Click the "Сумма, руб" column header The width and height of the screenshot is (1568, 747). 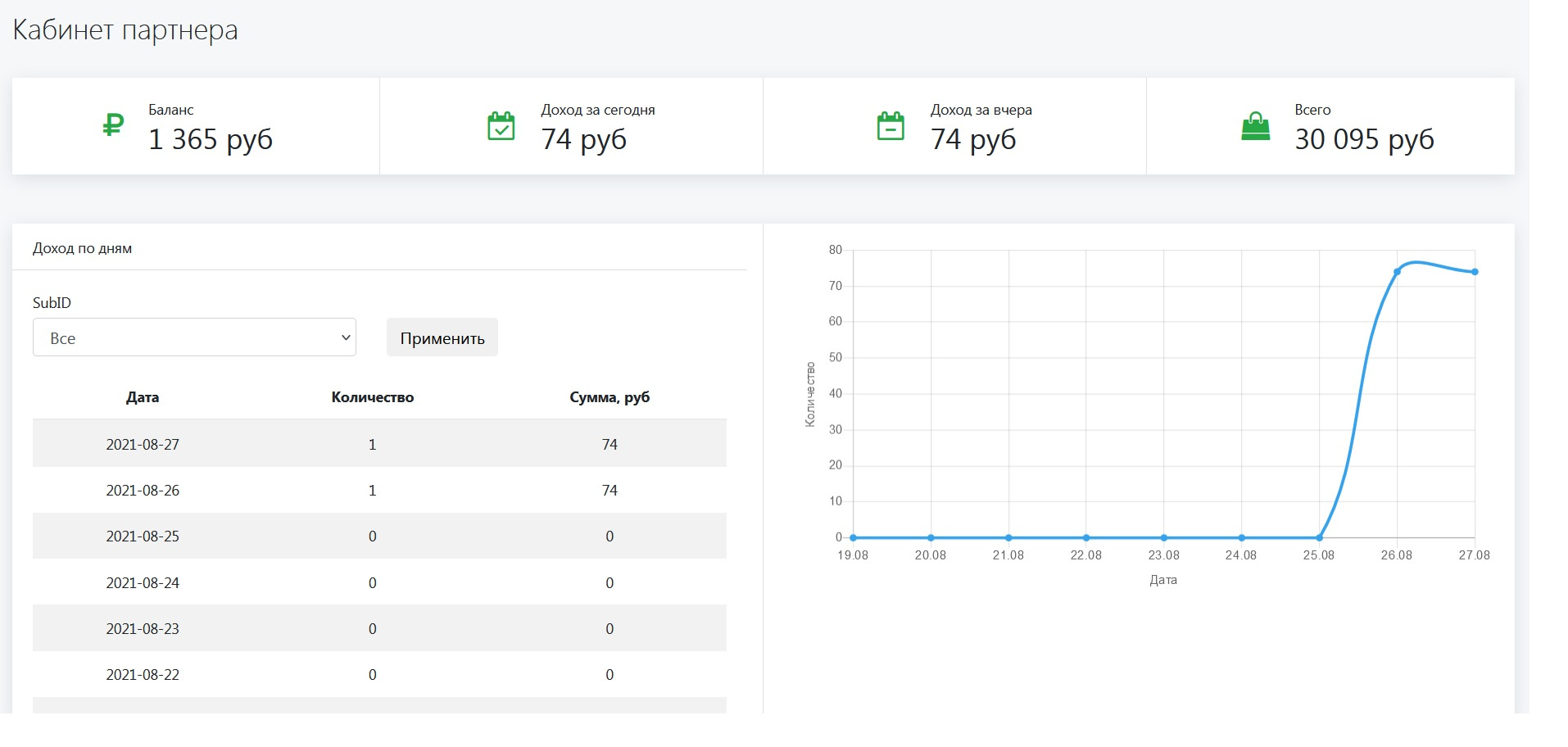610,397
